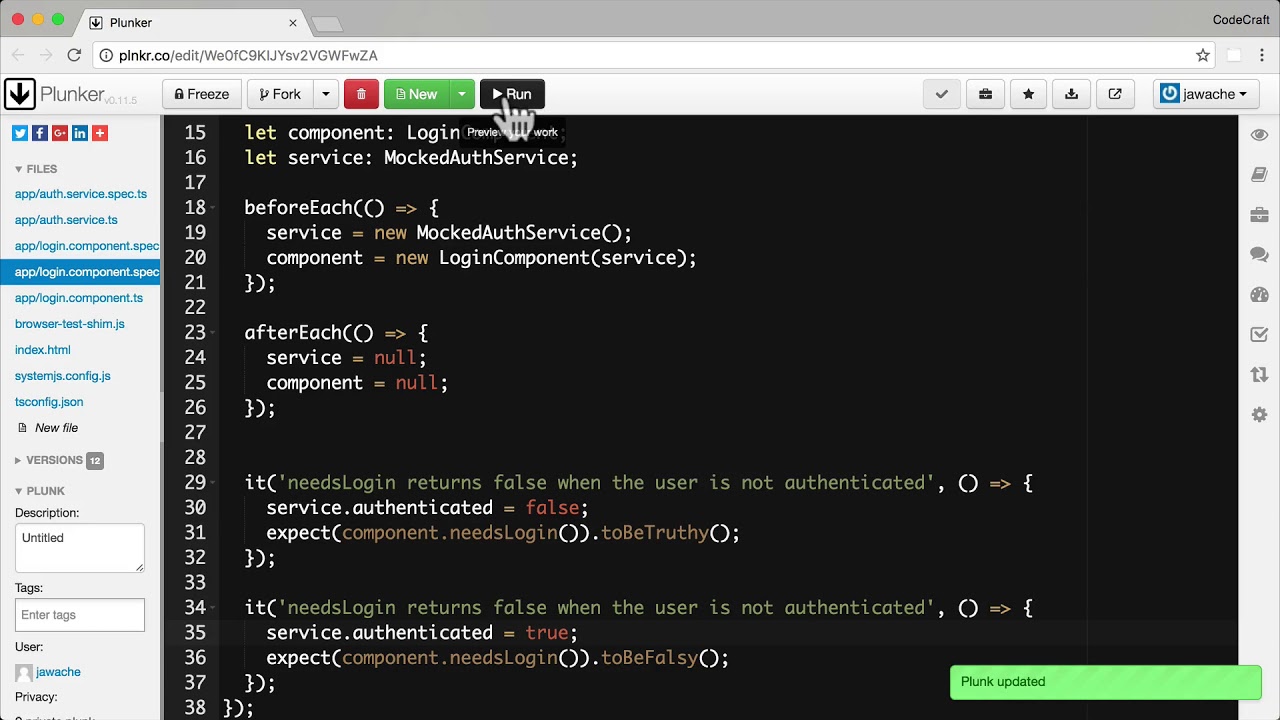Create a New file

pos(56,428)
